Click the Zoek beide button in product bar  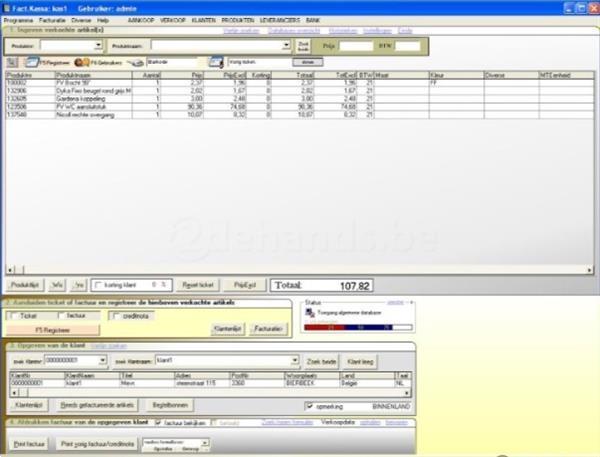coord(303,46)
